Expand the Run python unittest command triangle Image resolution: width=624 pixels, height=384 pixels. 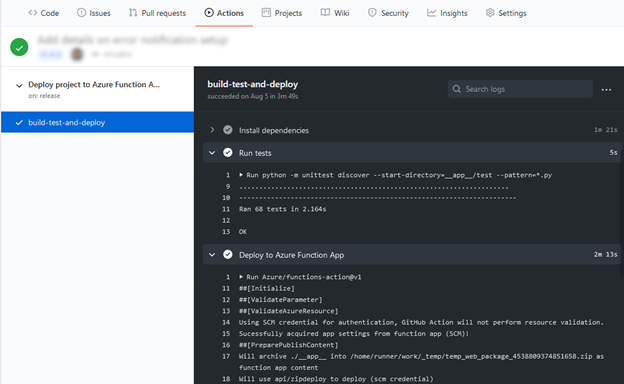point(241,175)
